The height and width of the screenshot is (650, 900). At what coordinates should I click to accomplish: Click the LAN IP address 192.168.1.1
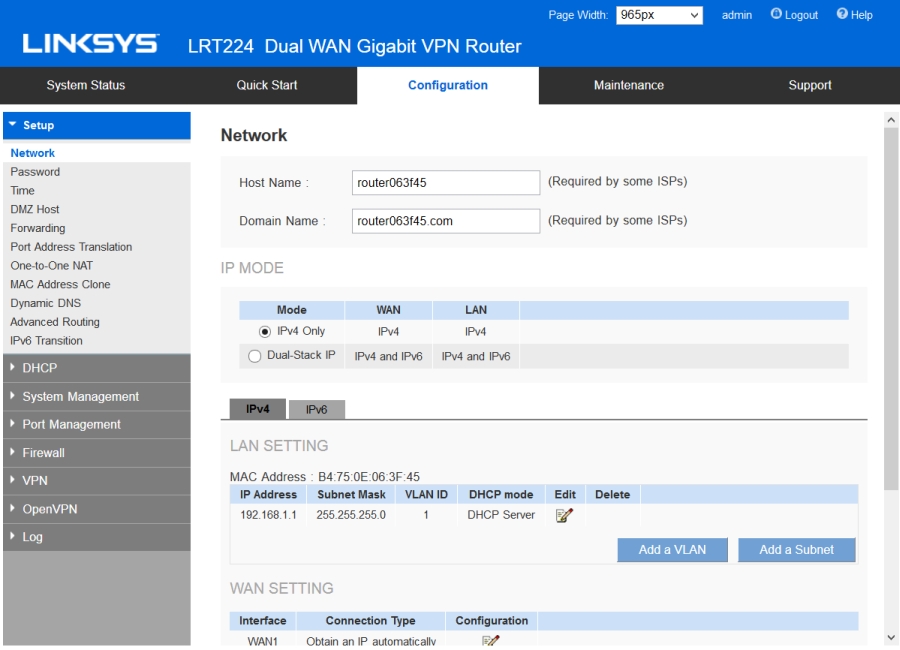tap(268, 515)
